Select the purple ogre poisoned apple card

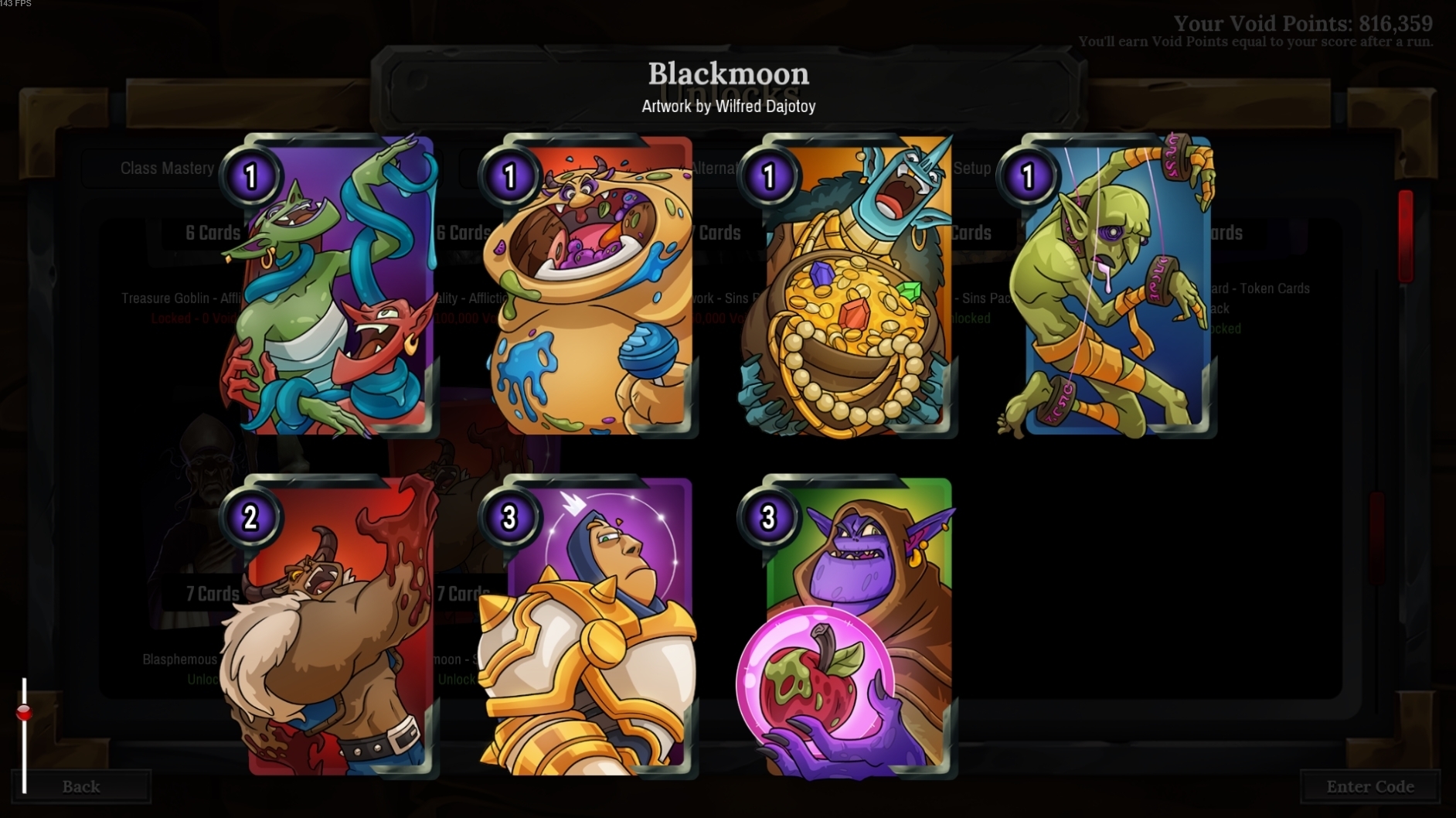(849, 626)
